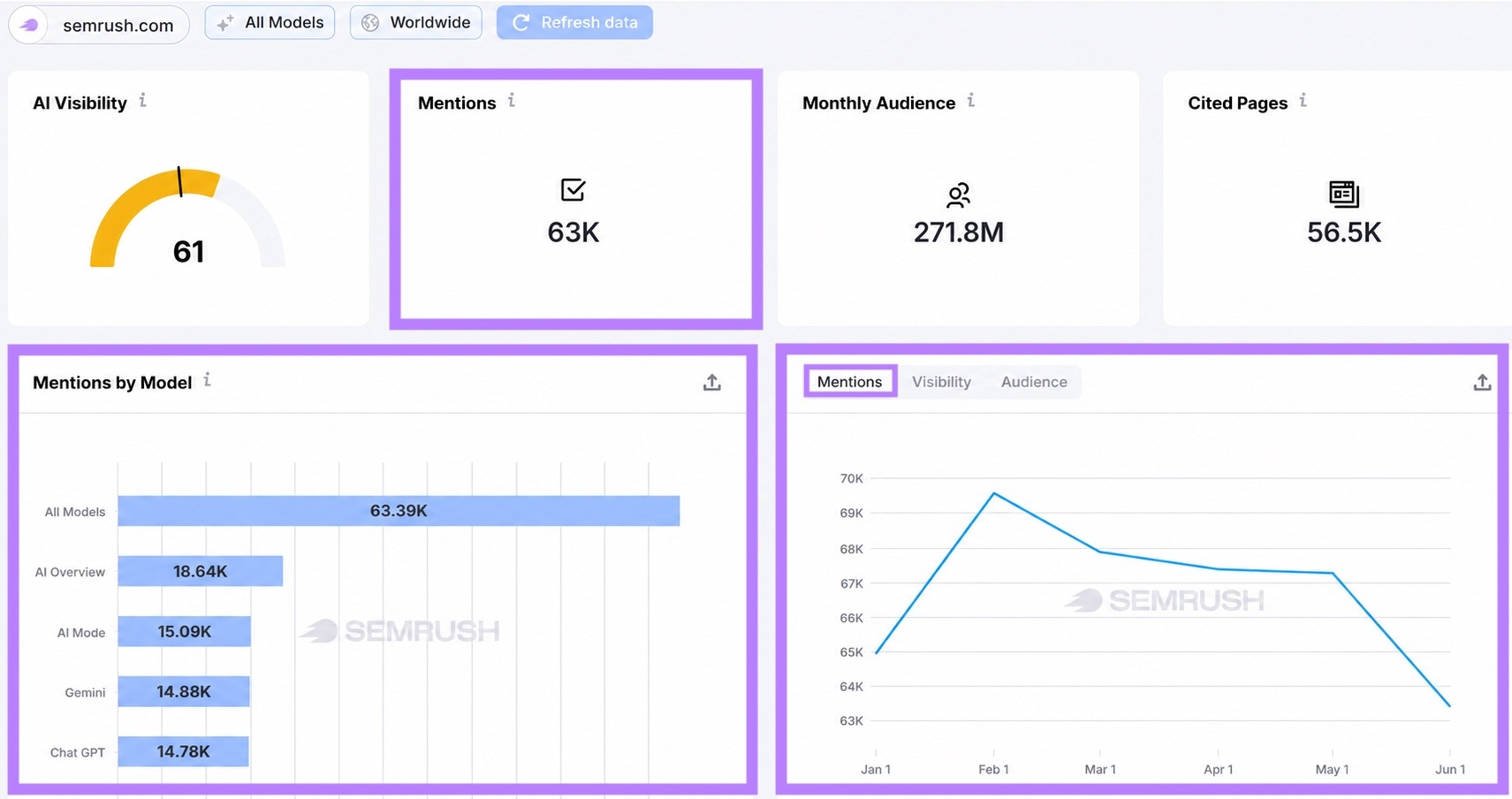Open the Worldwide region dropdown

pyautogui.click(x=415, y=22)
